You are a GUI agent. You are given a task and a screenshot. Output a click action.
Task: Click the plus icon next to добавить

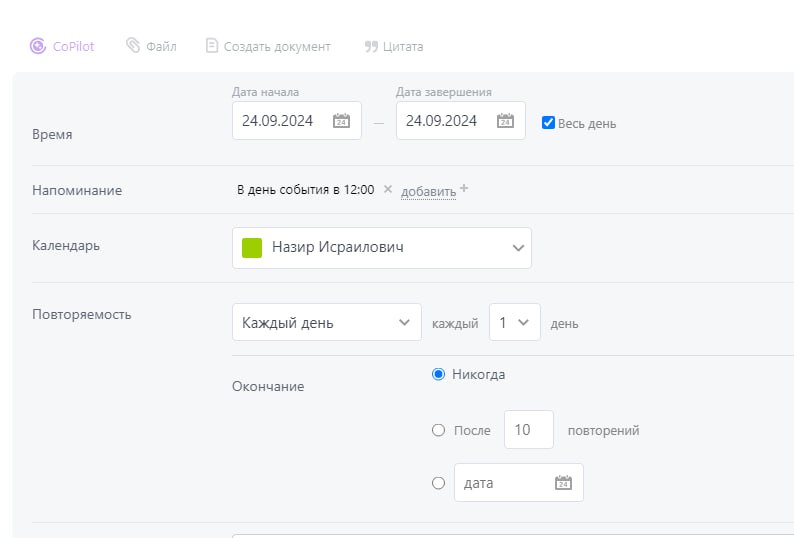point(464,189)
